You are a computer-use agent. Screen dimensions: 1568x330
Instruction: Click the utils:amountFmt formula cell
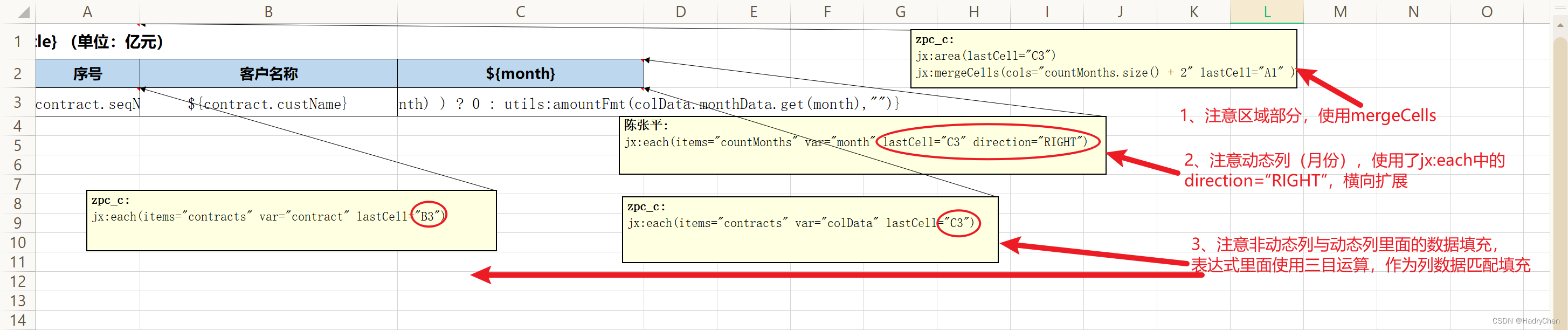click(x=521, y=104)
